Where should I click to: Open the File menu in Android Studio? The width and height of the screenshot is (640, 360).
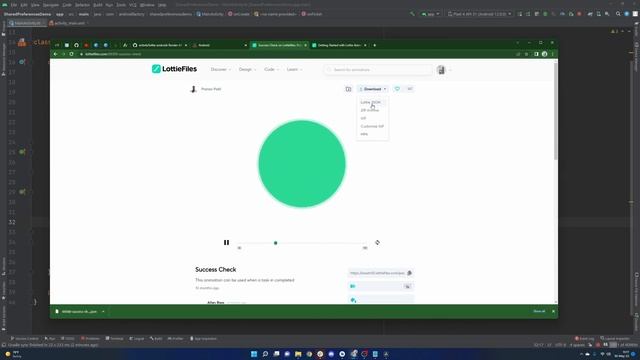[x=14, y=5]
